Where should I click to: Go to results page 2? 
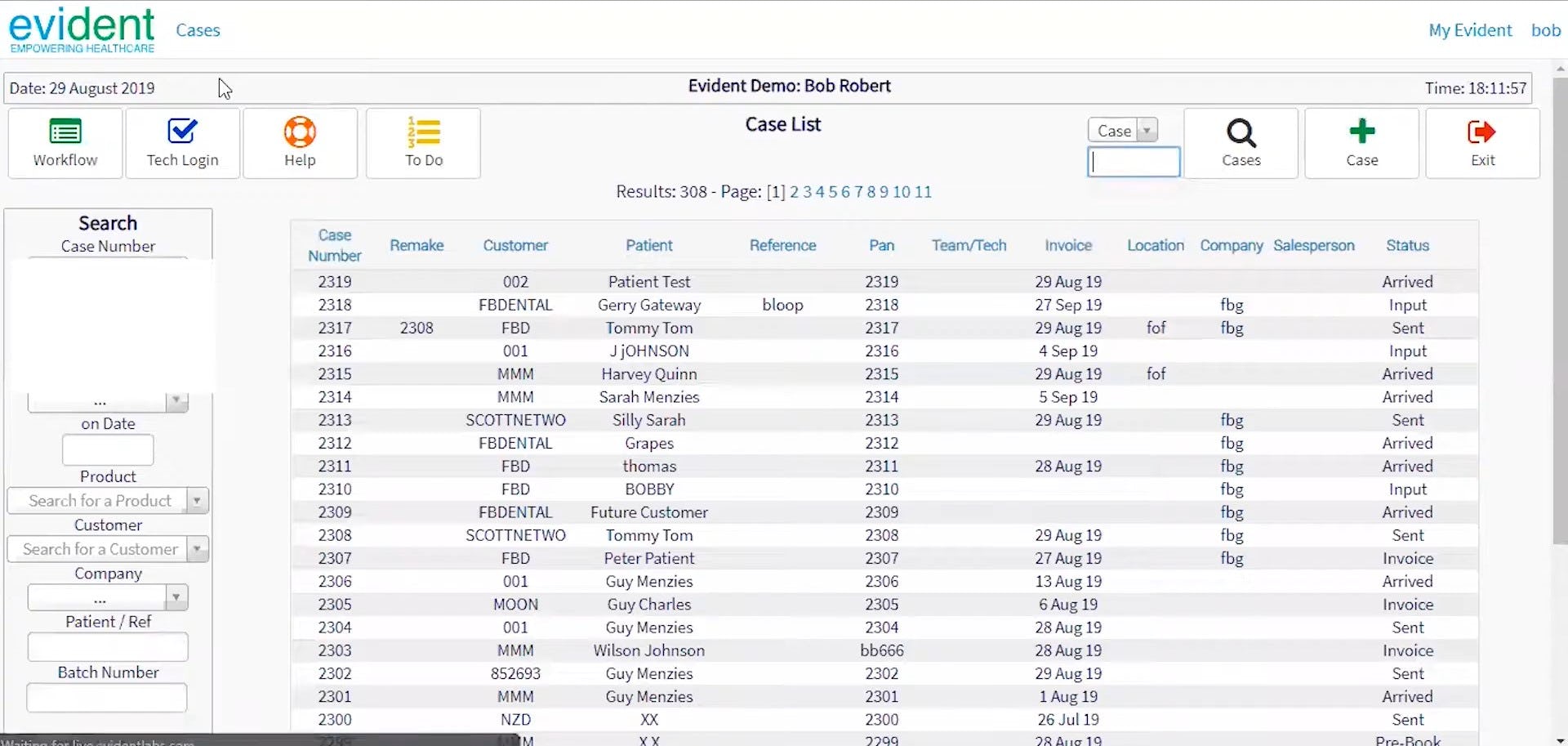click(x=795, y=191)
